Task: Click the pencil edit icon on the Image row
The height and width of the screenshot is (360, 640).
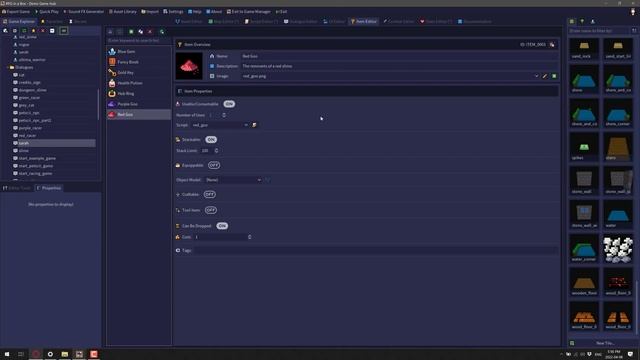Action: pos(545,76)
